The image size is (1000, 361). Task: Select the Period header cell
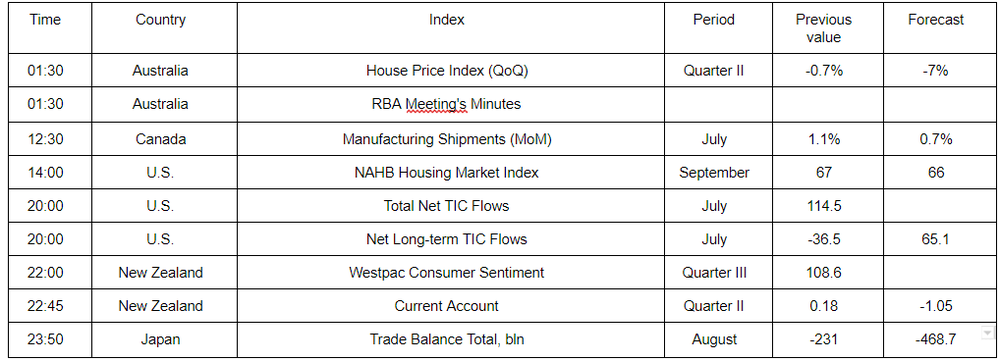718,28
